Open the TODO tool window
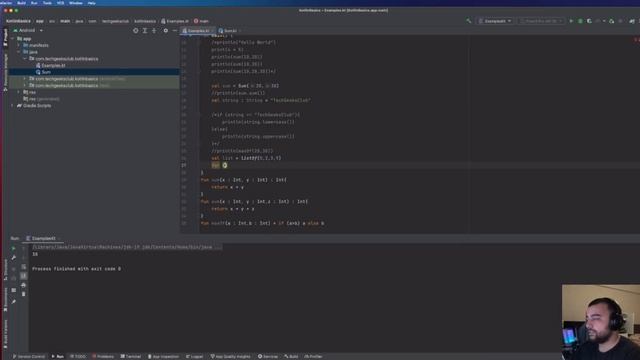This screenshot has height=360, width=640. (x=78, y=357)
